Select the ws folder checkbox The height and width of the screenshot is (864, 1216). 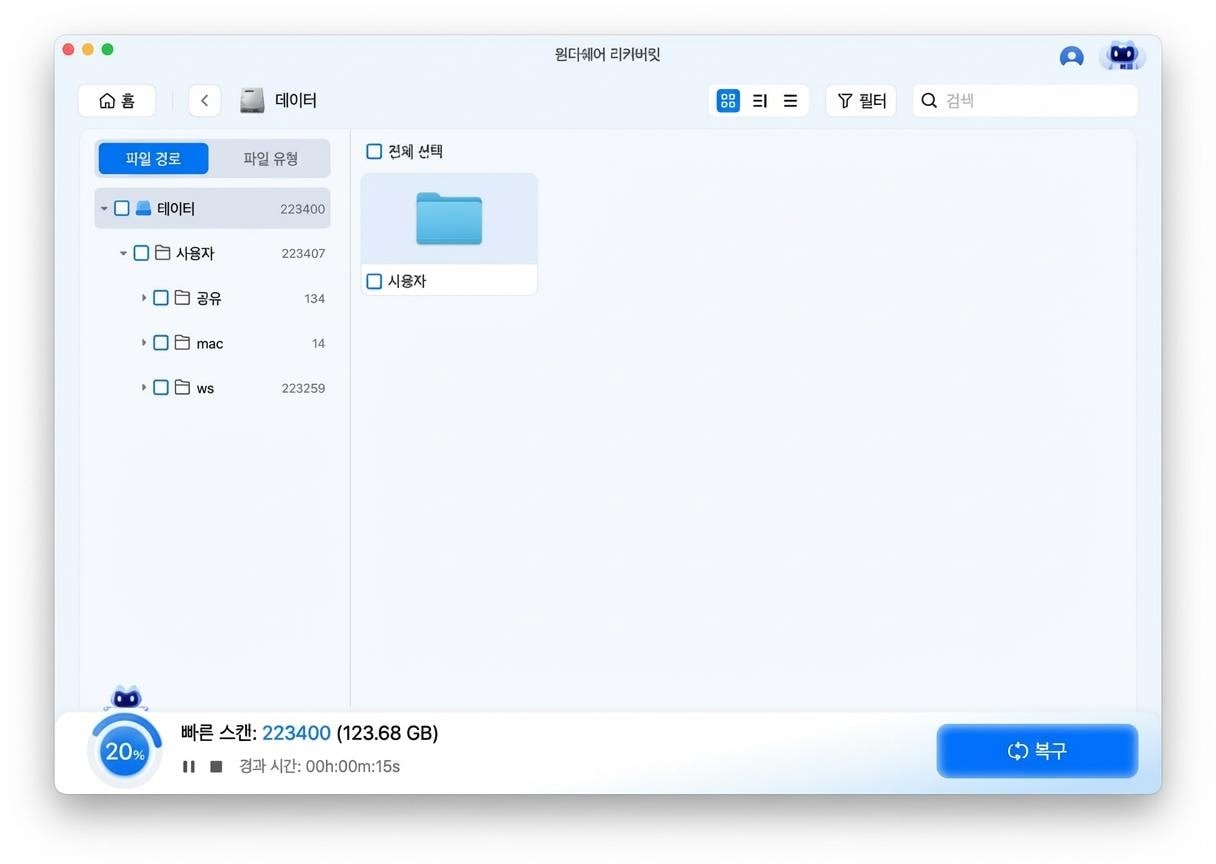[161, 388]
